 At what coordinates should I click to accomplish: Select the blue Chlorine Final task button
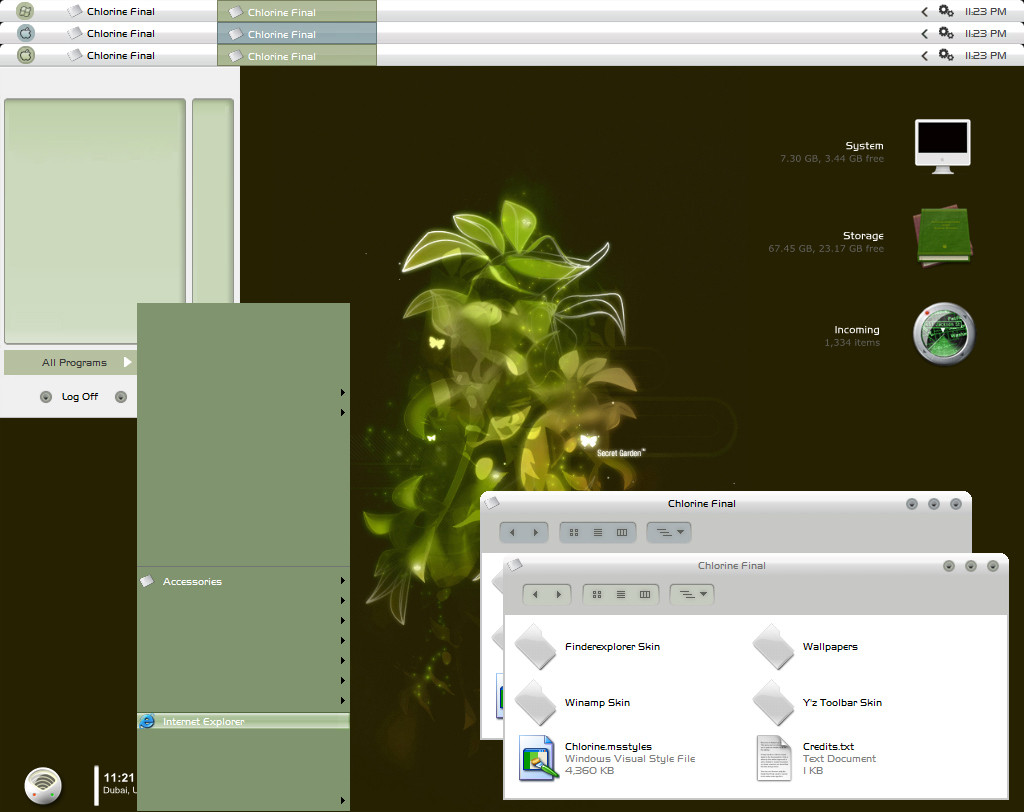tap(297, 34)
